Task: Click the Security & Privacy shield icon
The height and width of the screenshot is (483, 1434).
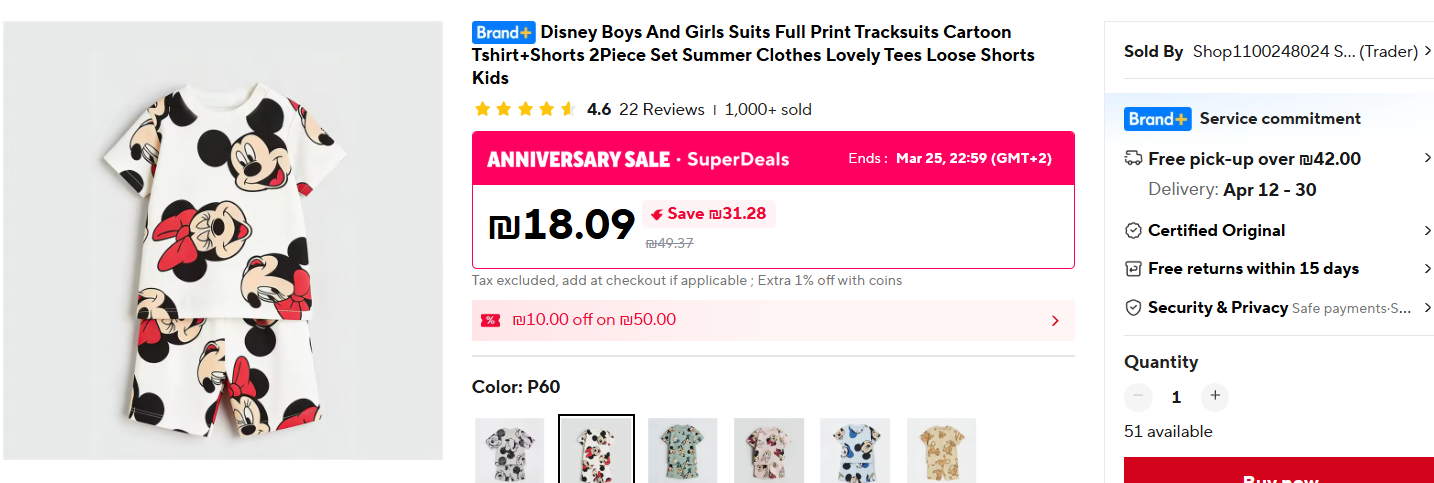Action: (1133, 308)
